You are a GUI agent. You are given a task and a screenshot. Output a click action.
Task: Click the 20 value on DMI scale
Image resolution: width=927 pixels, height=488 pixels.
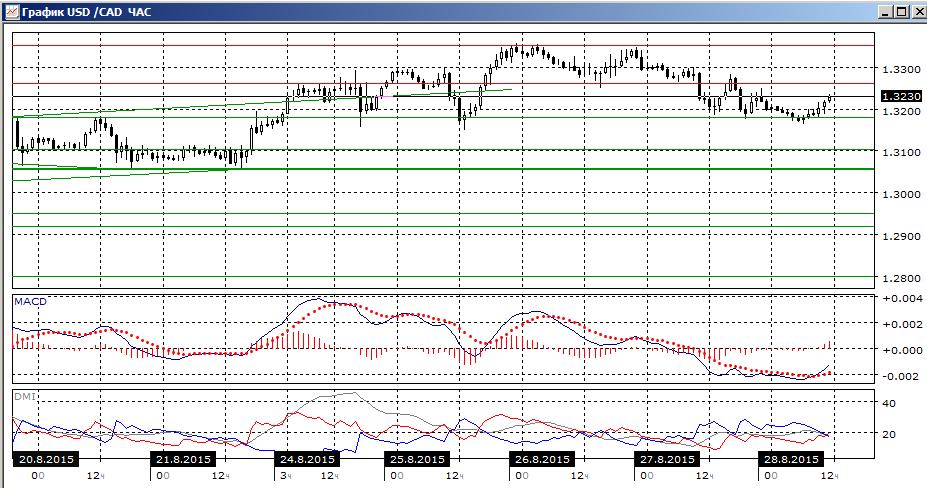889,434
